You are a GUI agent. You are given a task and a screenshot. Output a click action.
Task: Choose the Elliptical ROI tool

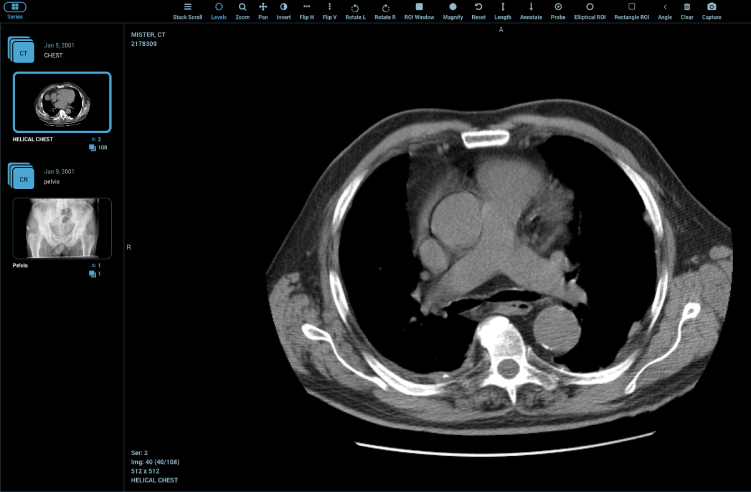tap(589, 10)
